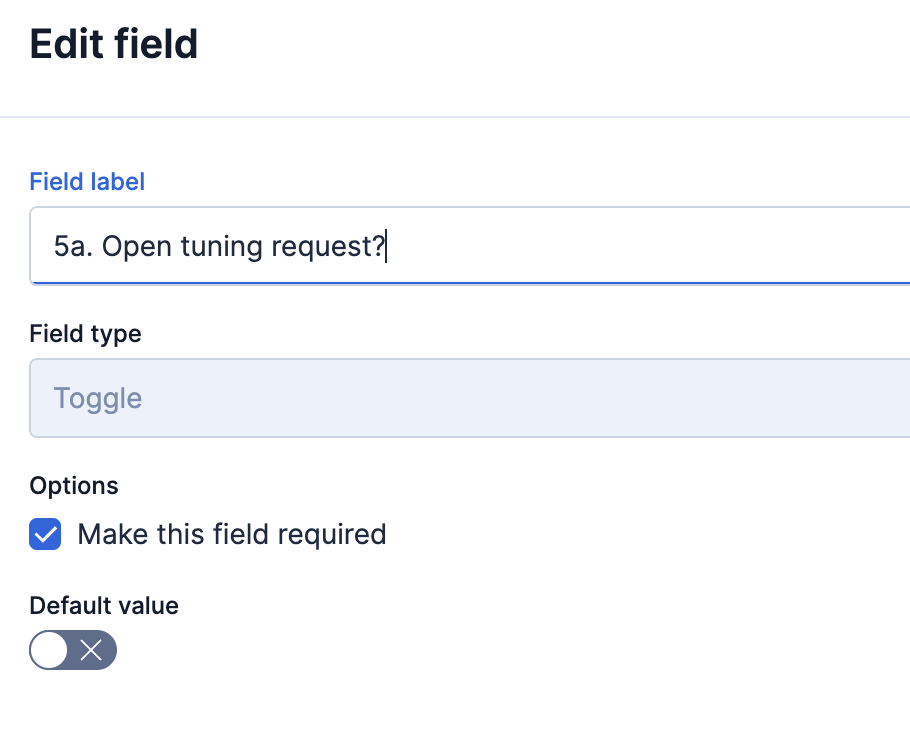Toggle the Default value switch on

73,652
